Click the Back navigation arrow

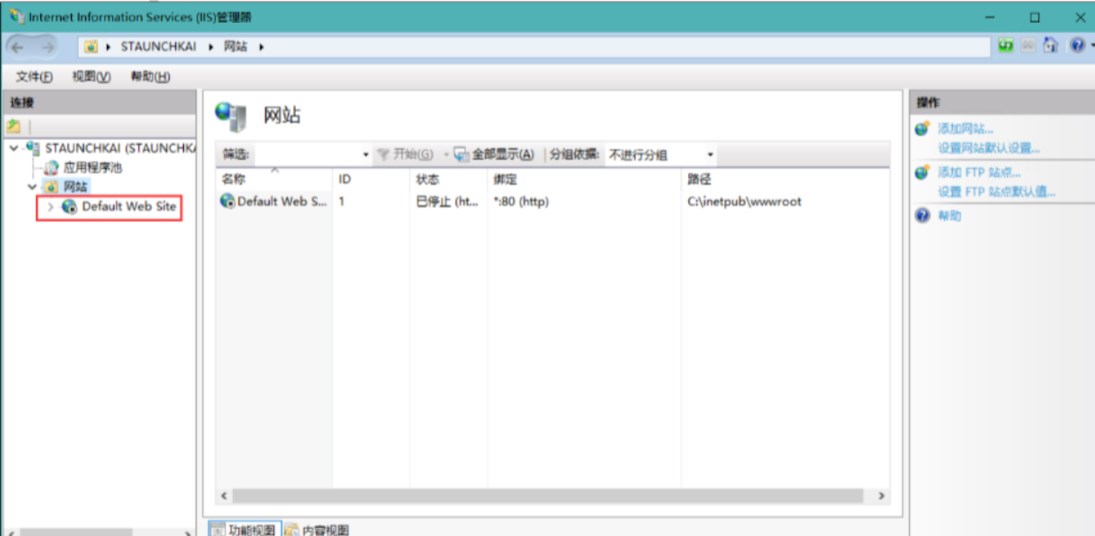[x=18, y=47]
